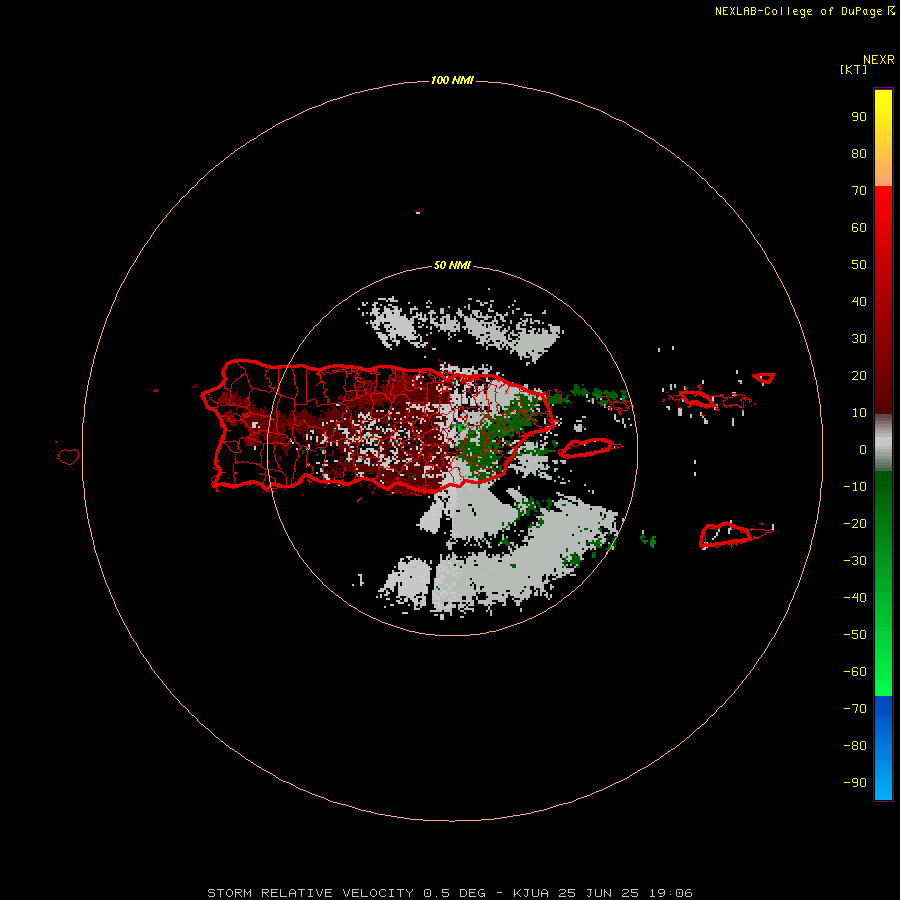
Task: Select the -30 value on the velocity scale
Action: (x=855, y=561)
